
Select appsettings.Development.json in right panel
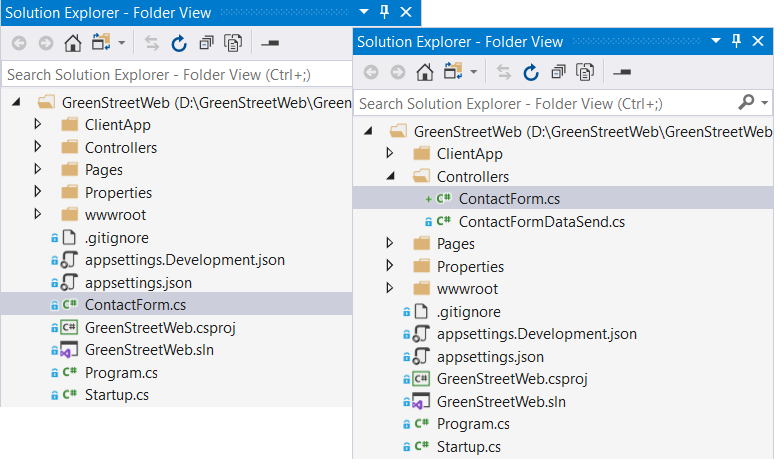coord(537,334)
